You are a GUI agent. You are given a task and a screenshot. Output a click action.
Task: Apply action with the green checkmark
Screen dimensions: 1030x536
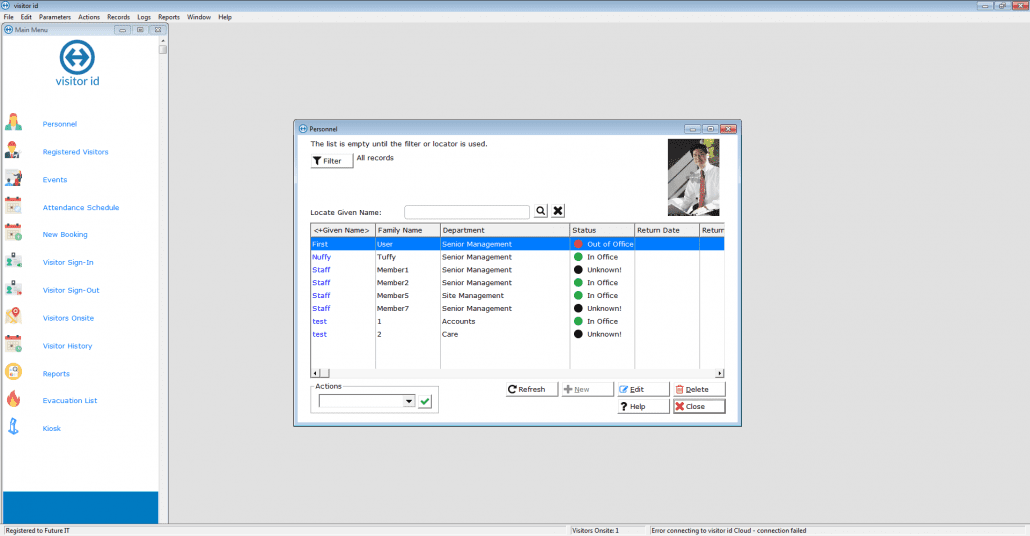(x=425, y=401)
